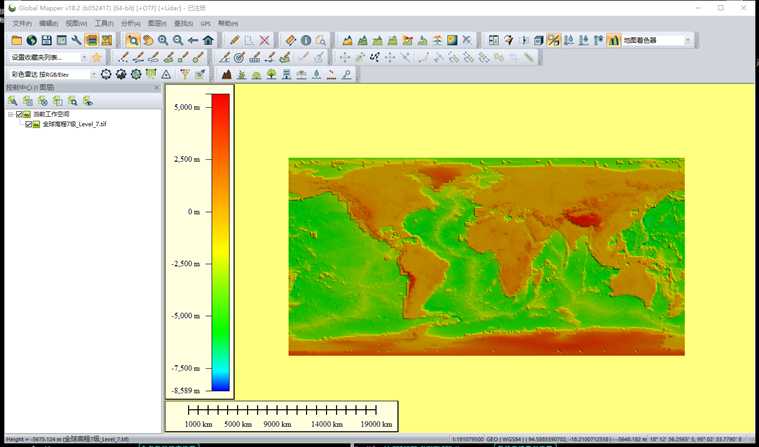
Task: Select the Measure ruler tool
Action: 290,40
